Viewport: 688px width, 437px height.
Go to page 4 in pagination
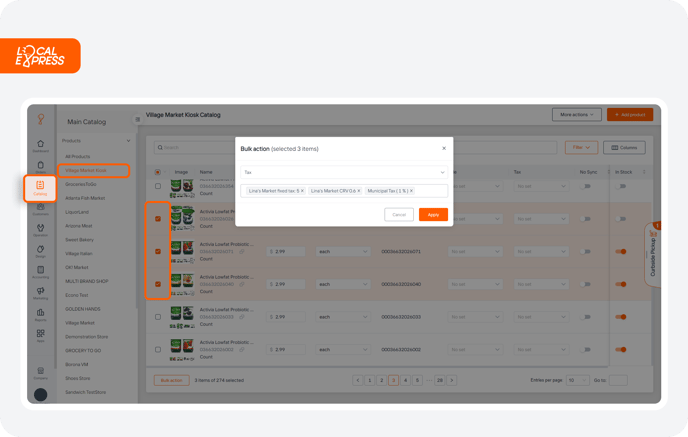(405, 380)
